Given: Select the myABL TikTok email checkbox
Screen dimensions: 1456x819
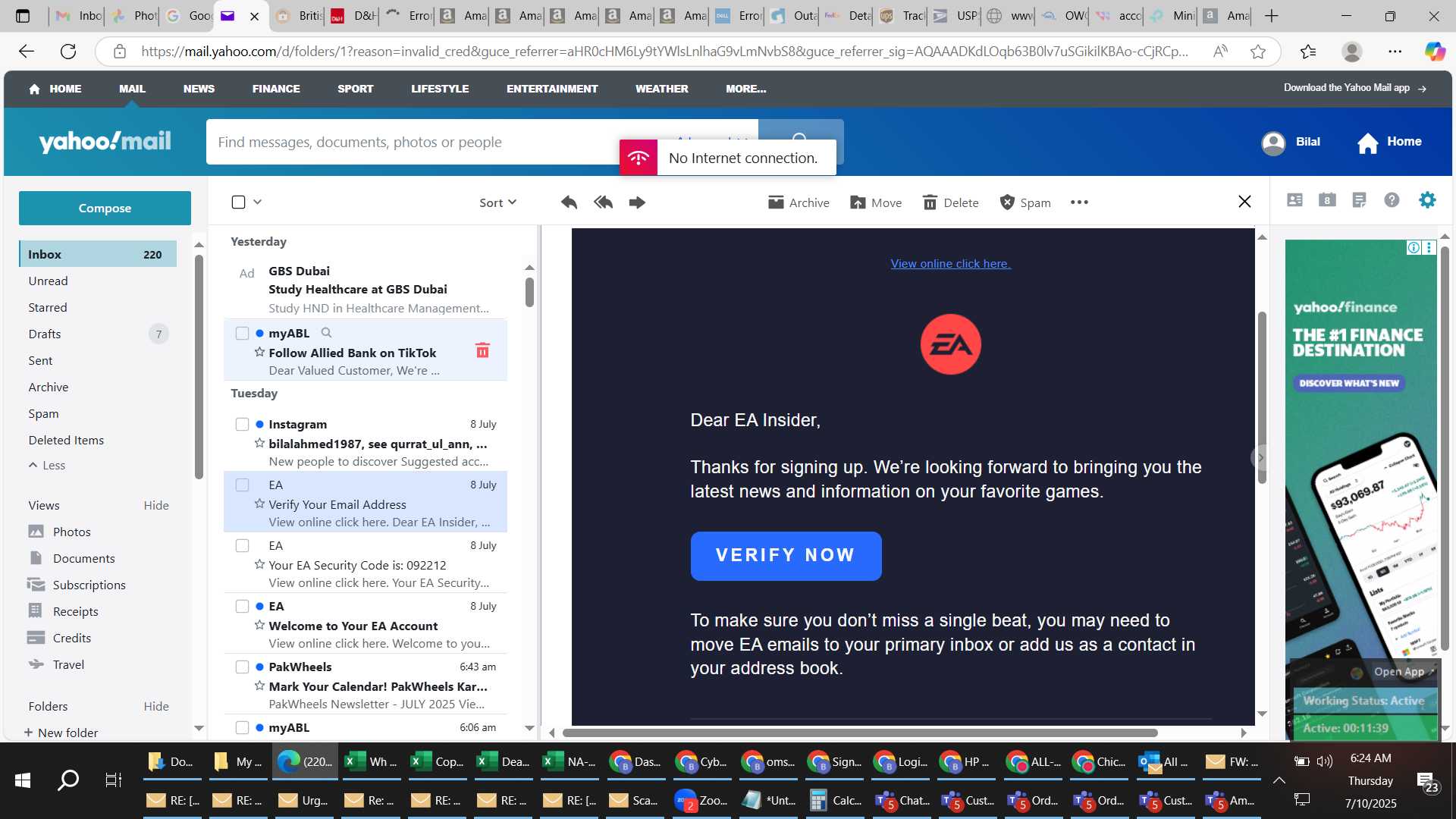Looking at the screenshot, I should pos(242,334).
